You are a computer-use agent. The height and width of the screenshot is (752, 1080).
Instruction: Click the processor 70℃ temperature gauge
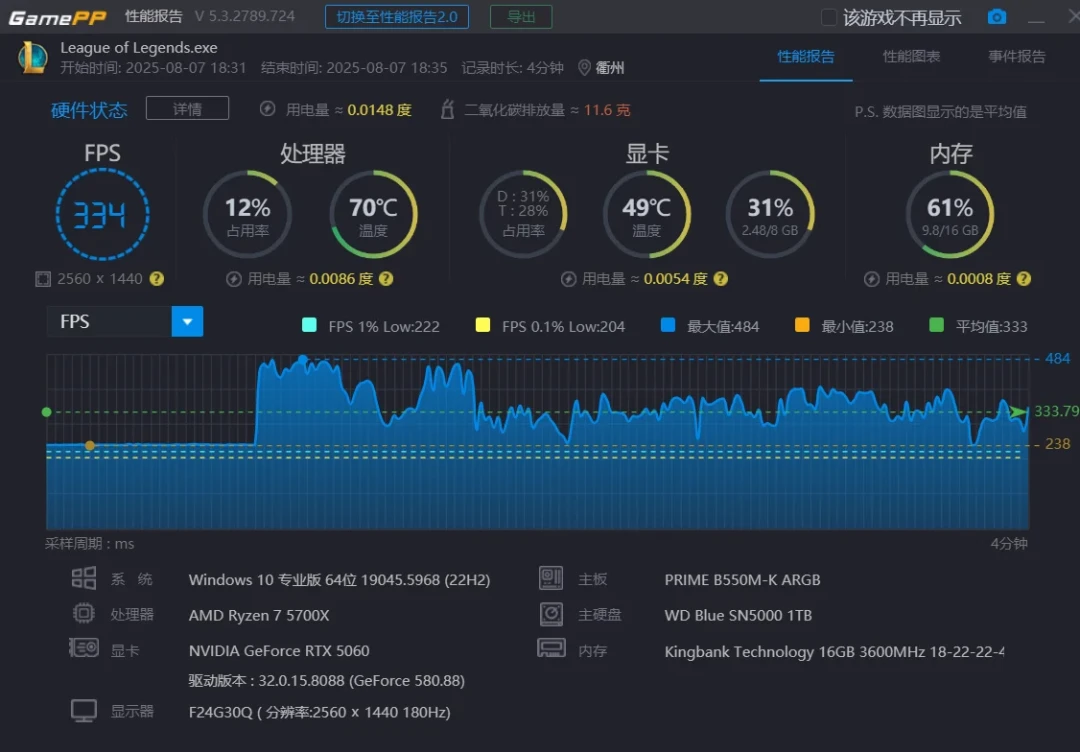click(373, 214)
